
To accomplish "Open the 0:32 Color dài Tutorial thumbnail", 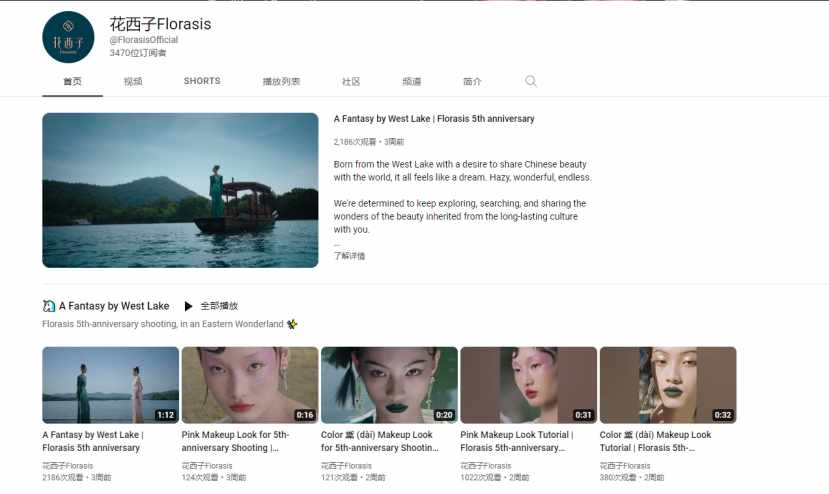I will tap(668, 385).
